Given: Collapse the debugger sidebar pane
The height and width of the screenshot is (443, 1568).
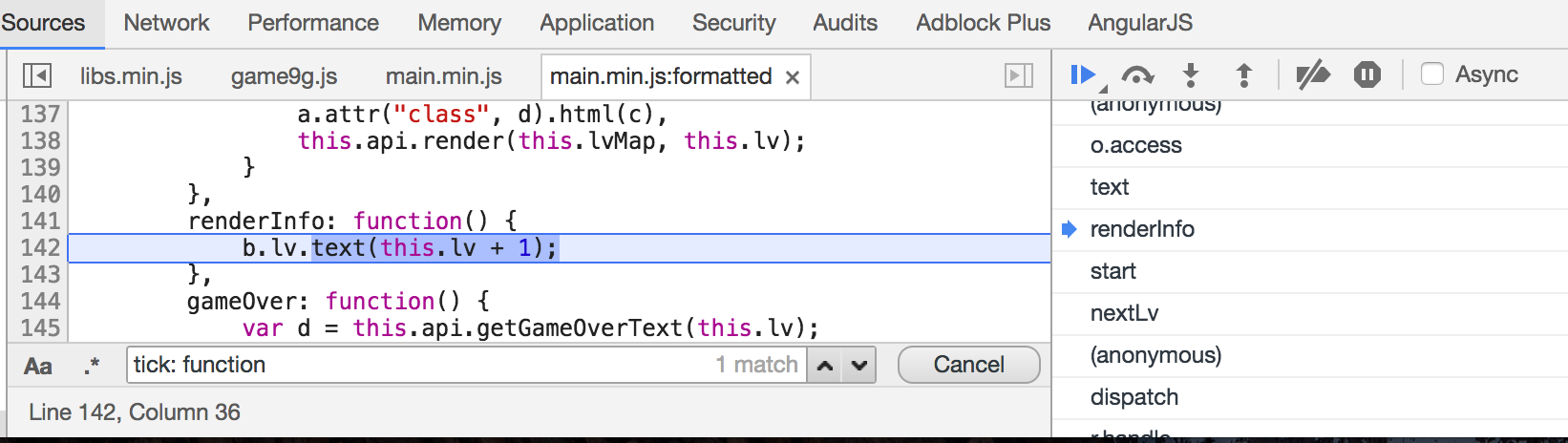Looking at the screenshot, I should pyautogui.click(x=1019, y=75).
